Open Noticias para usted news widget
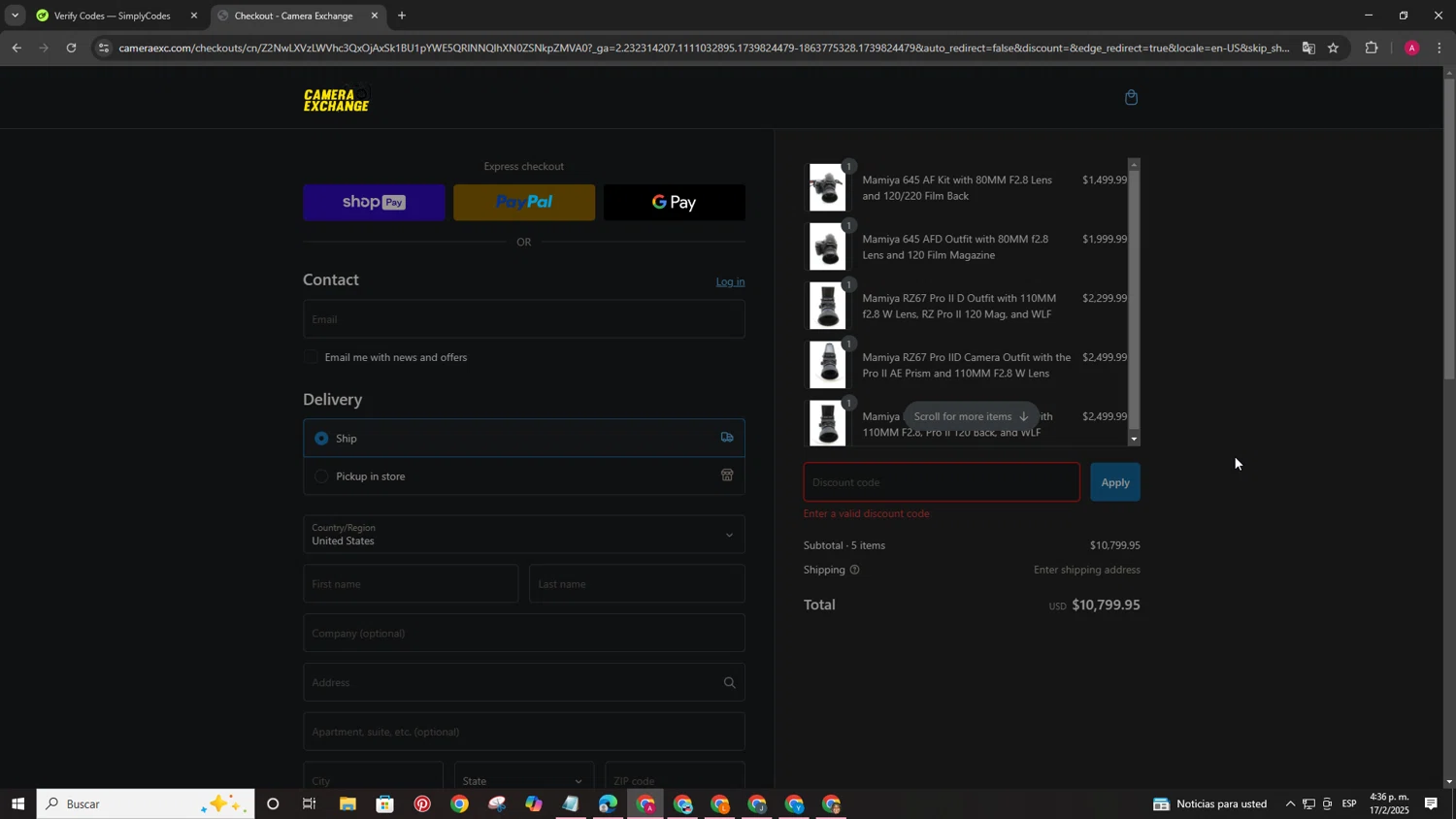1456x819 pixels. click(1210, 804)
